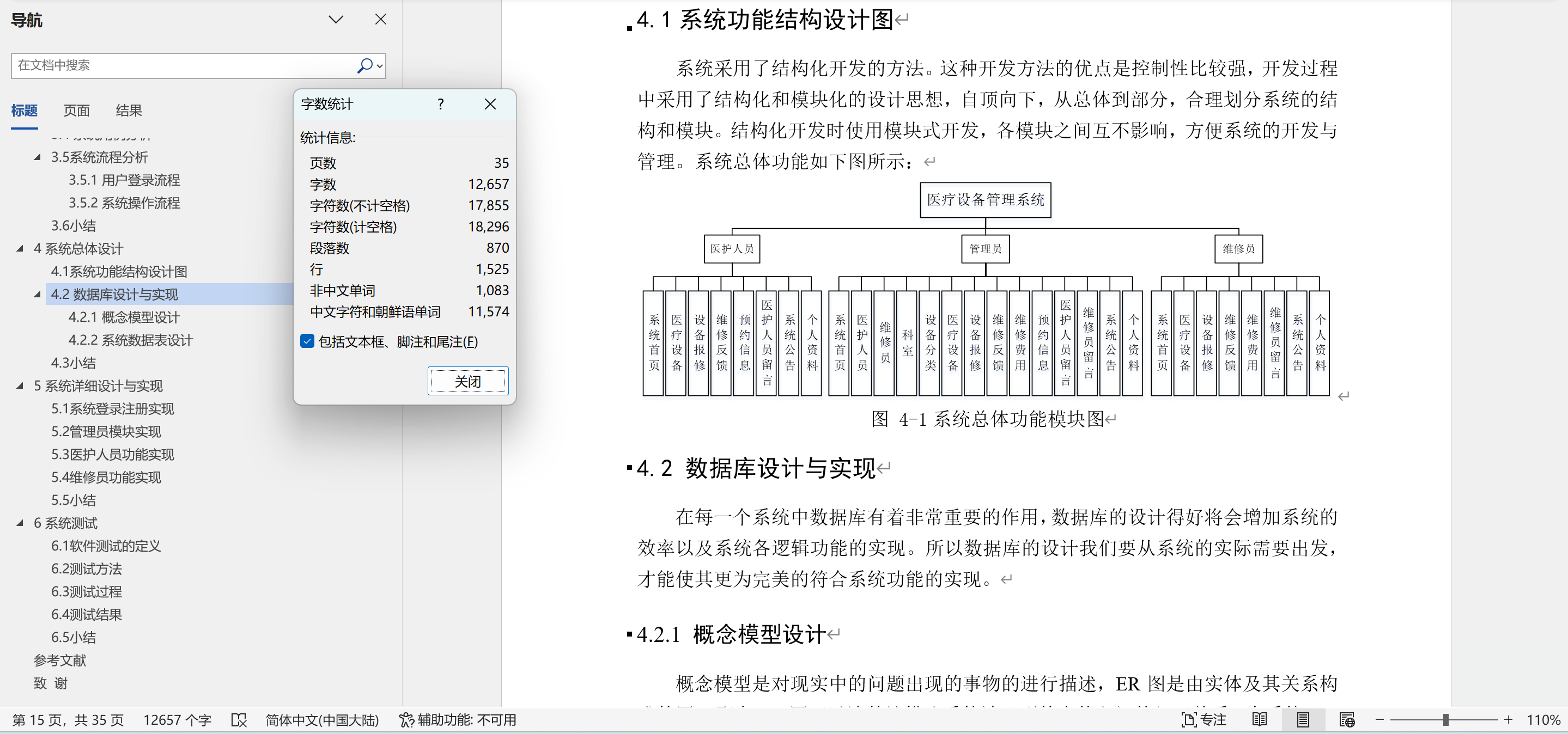
Task: Click the heading 4.1 系统功能结构设计图 in document
Action: coord(764,20)
